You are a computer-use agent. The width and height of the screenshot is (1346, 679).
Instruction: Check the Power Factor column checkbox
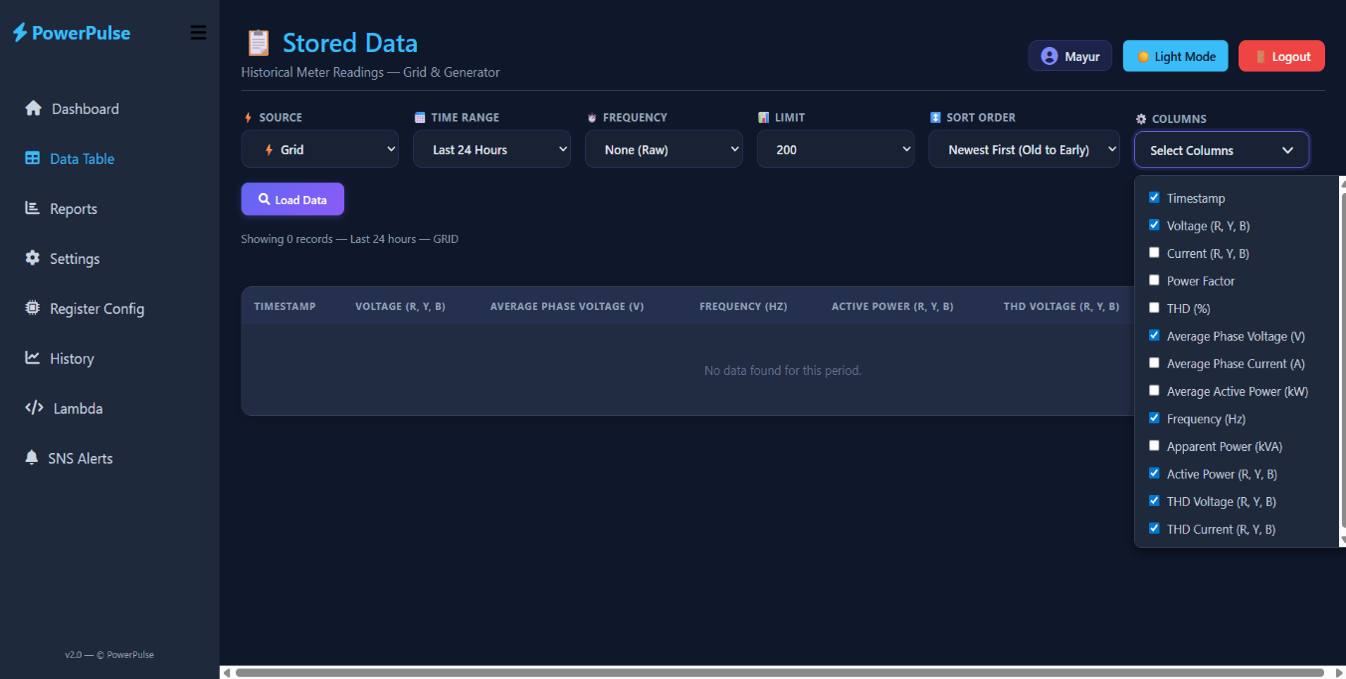coord(1154,281)
